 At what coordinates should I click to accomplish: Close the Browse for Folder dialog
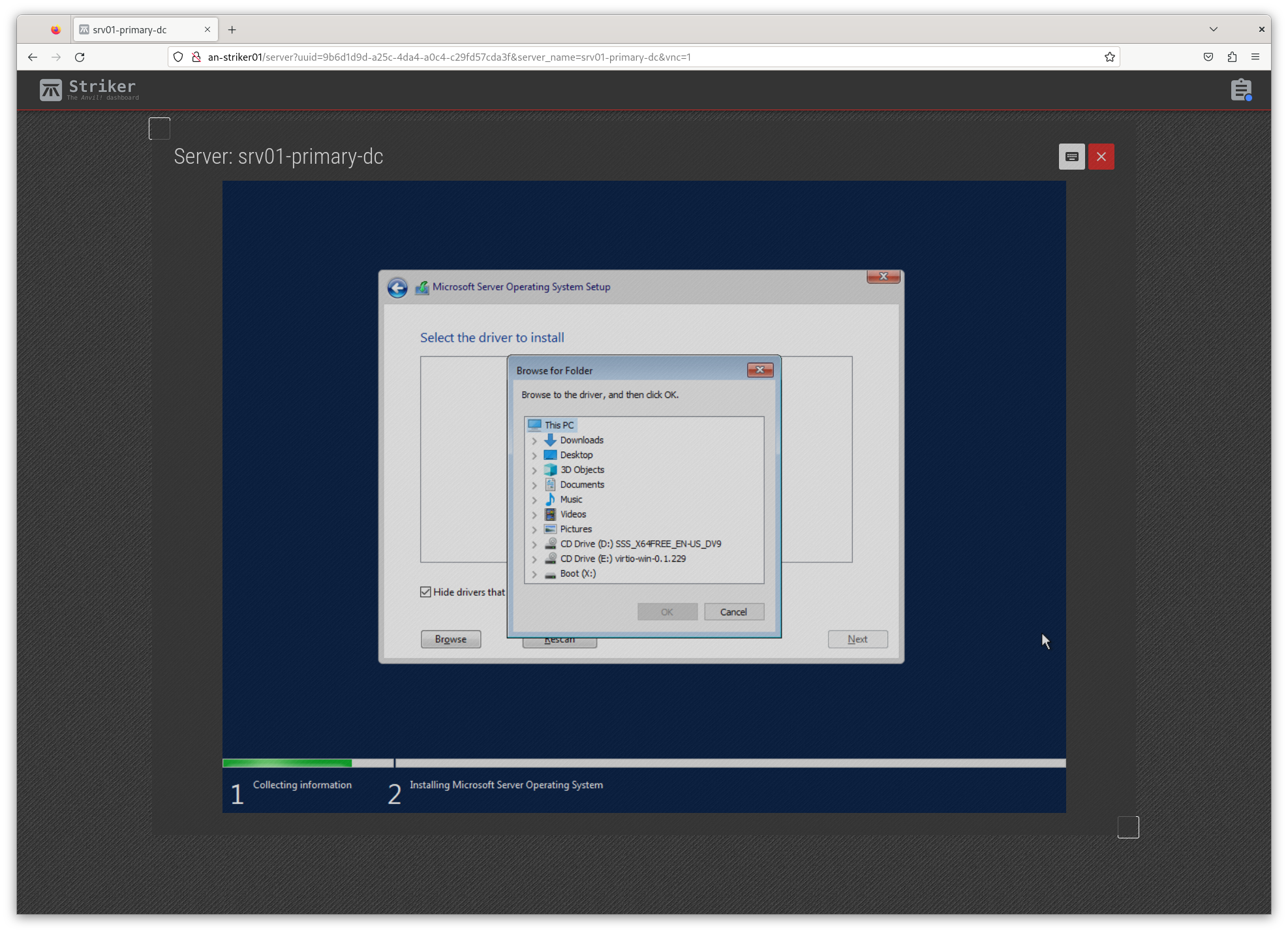[x=759, y=370]
